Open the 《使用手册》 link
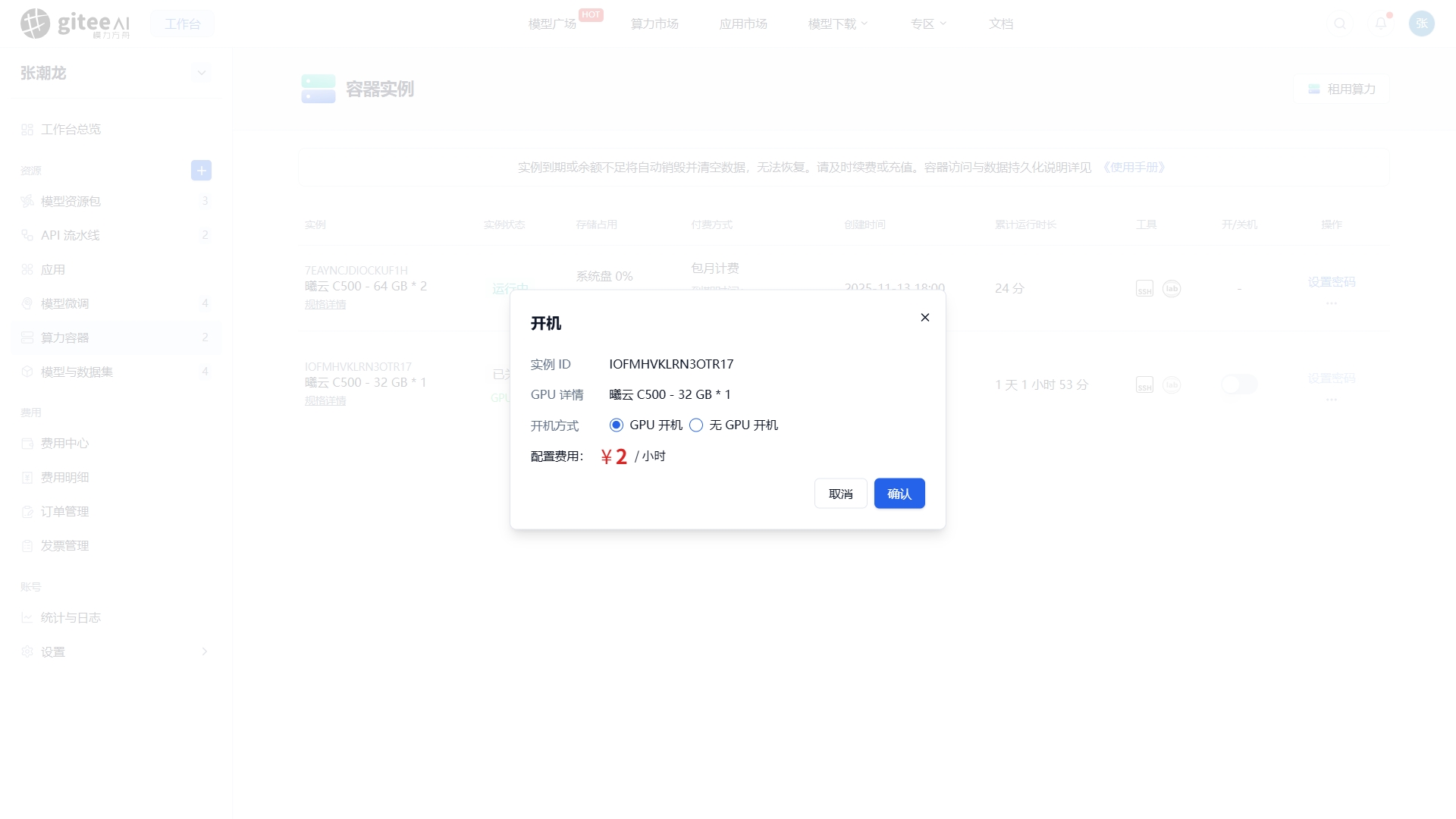 pos(1134,168)
